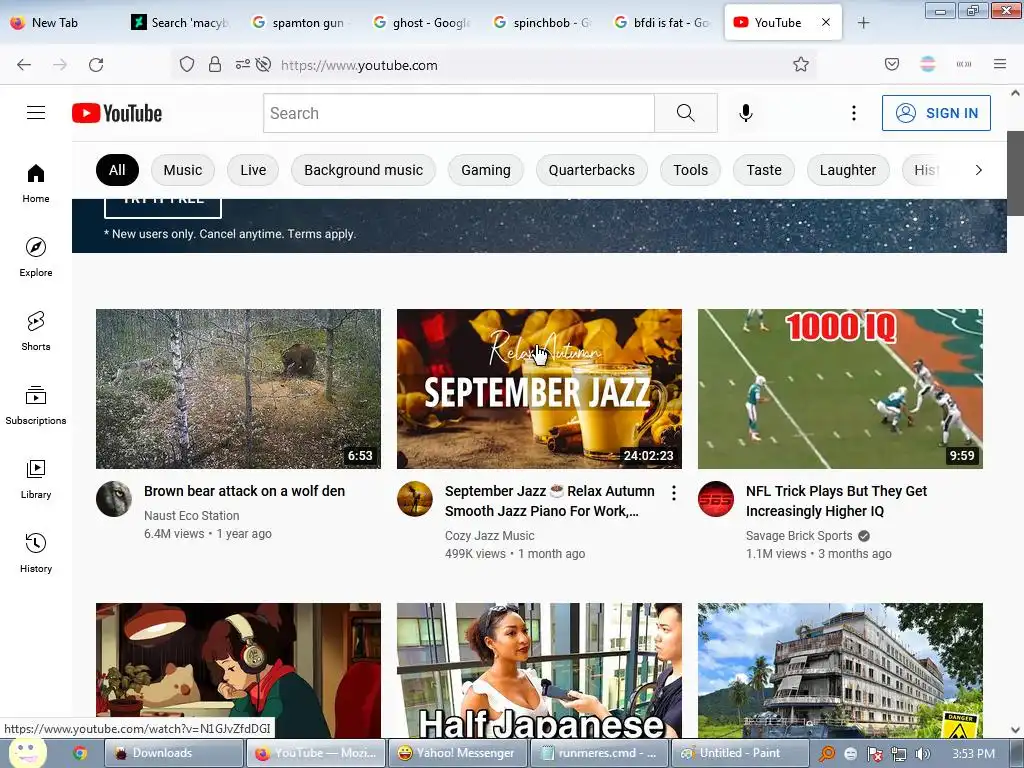Click the search magnifier button

click(x=686, y=113)
